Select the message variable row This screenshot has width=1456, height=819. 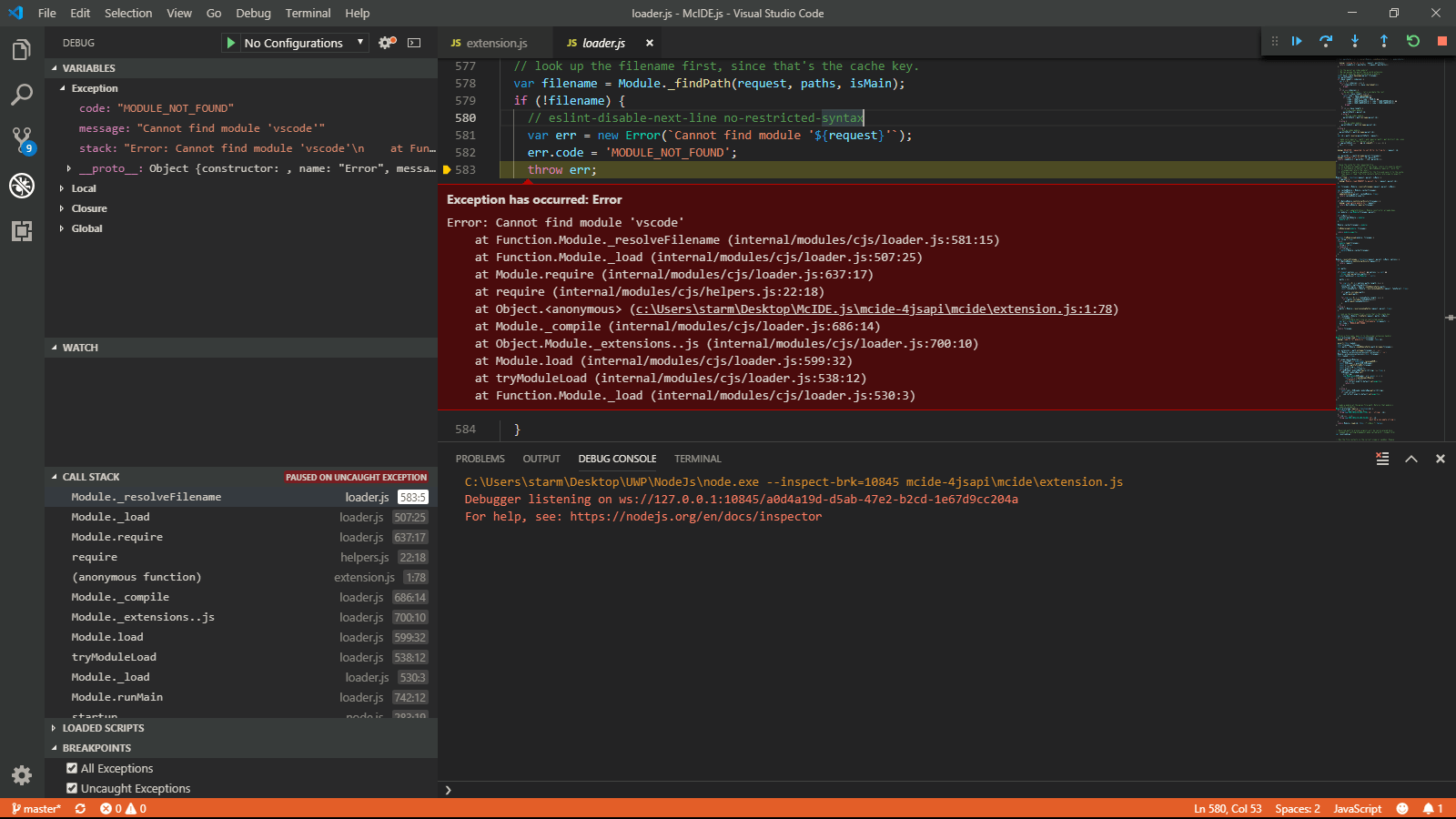tap(241, 128)
